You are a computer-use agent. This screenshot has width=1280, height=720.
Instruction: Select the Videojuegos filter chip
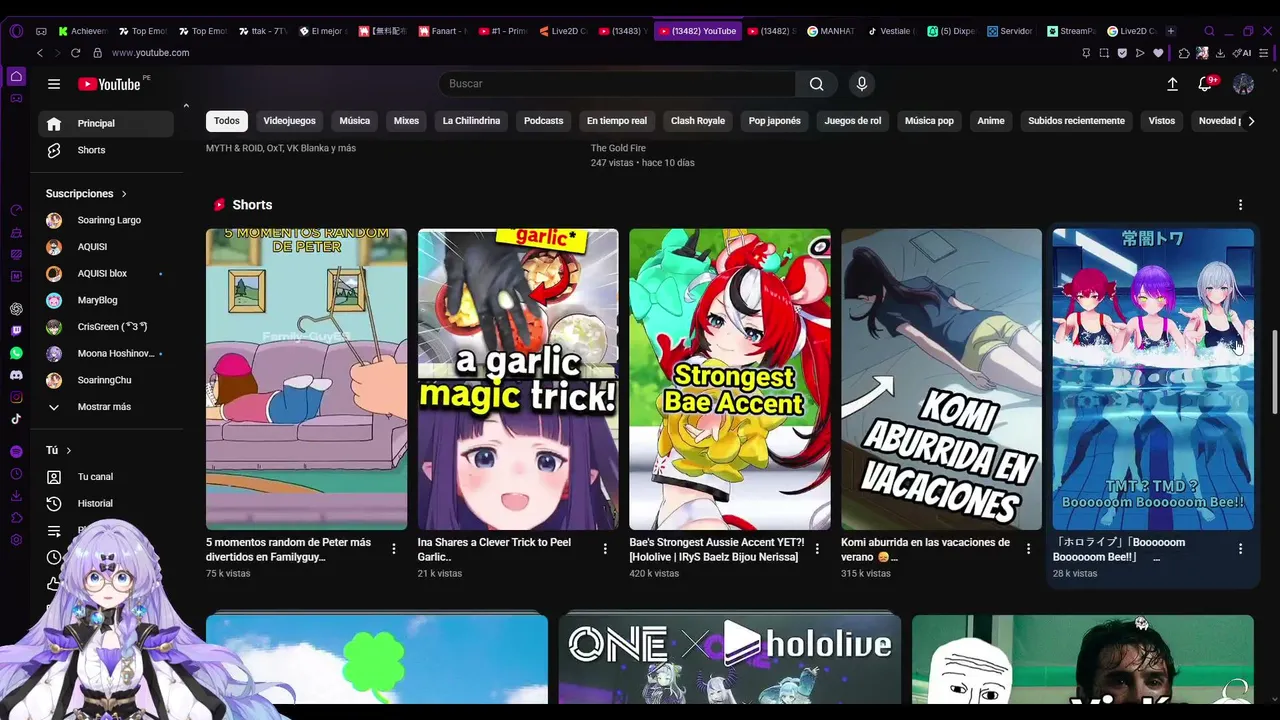(x=289, y=121)
